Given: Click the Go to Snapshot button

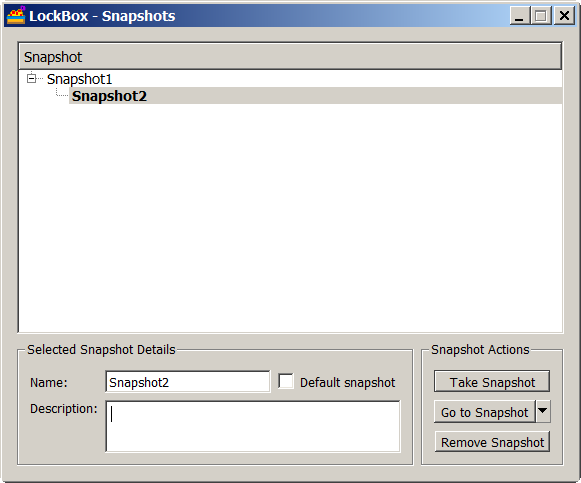Looking at the screenshot, I should (484, 412).
